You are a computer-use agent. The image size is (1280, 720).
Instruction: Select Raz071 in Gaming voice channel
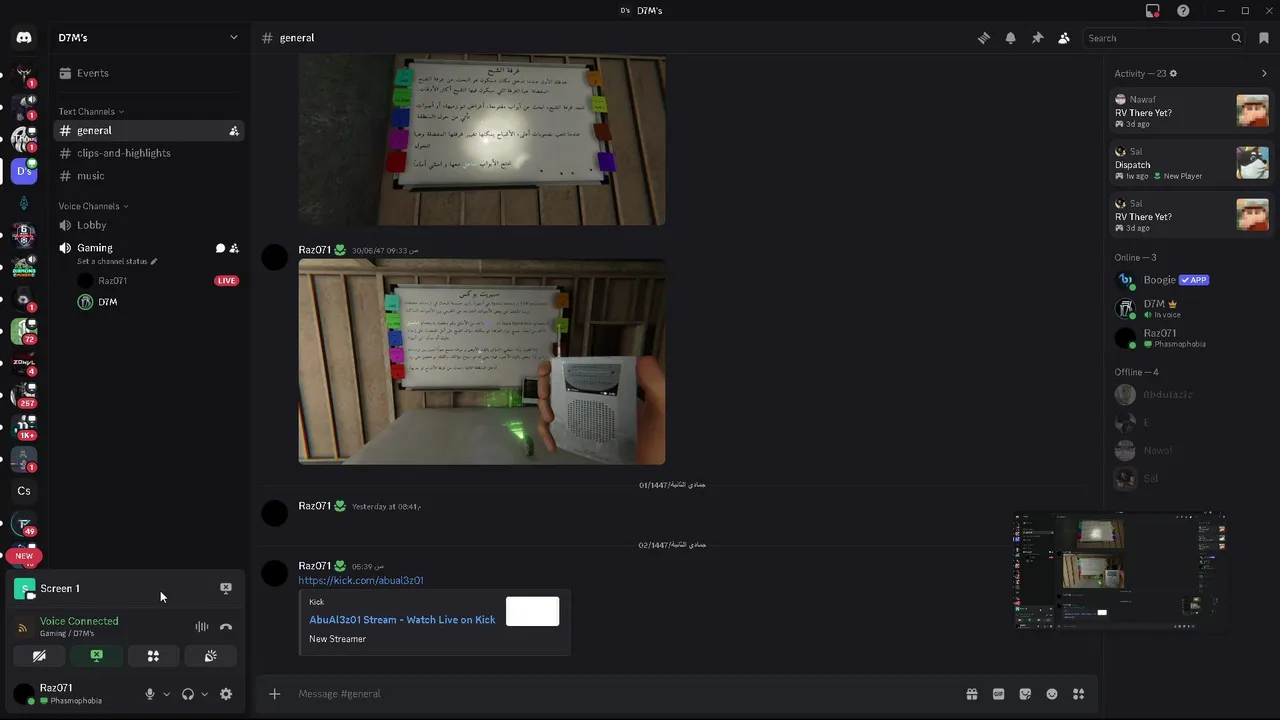(x=113, y=281)
